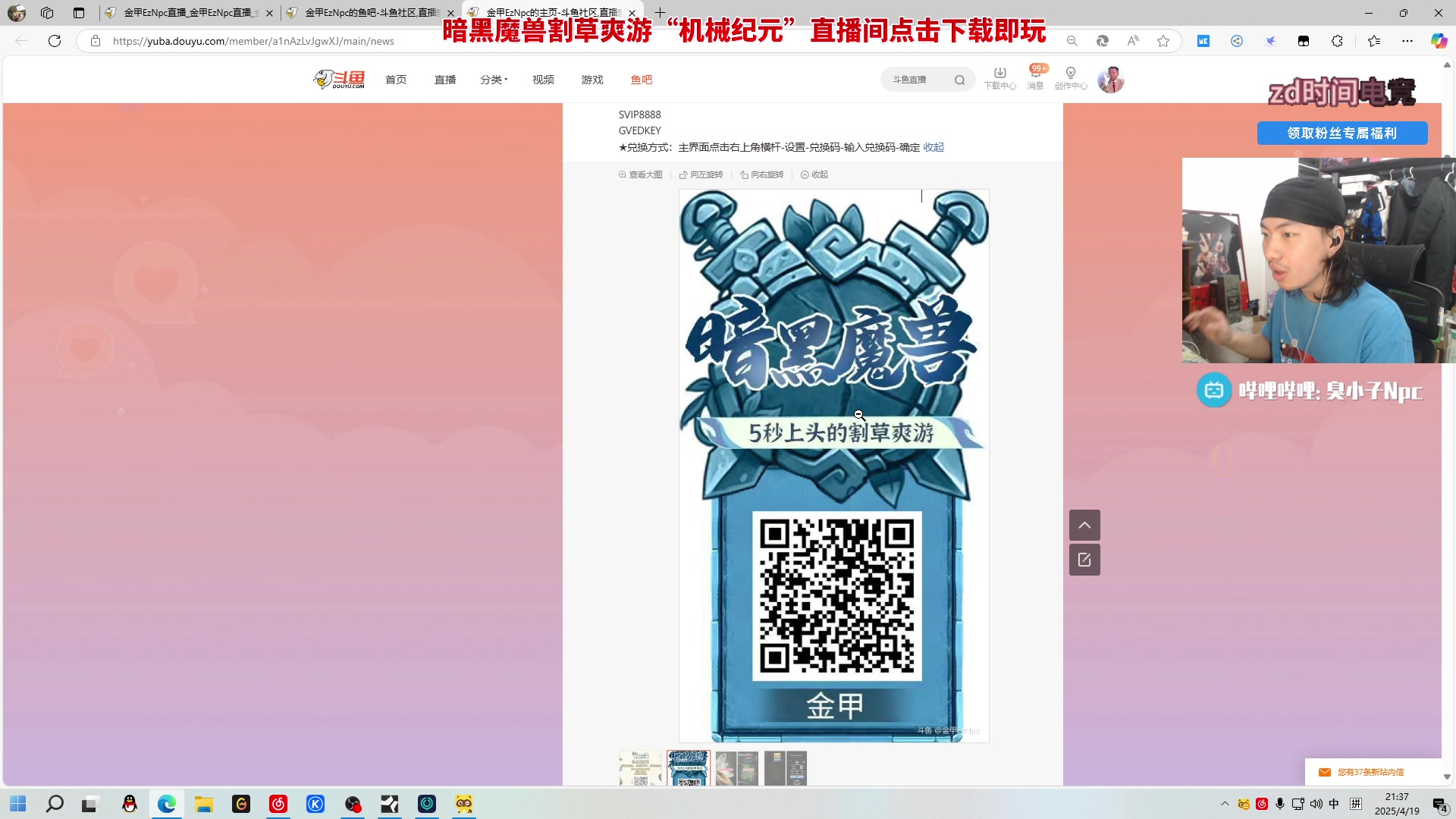Click the enlarged 暗黑魔兽 QR poster image
Screen dimensions: 1456x819
click(834, 466)
